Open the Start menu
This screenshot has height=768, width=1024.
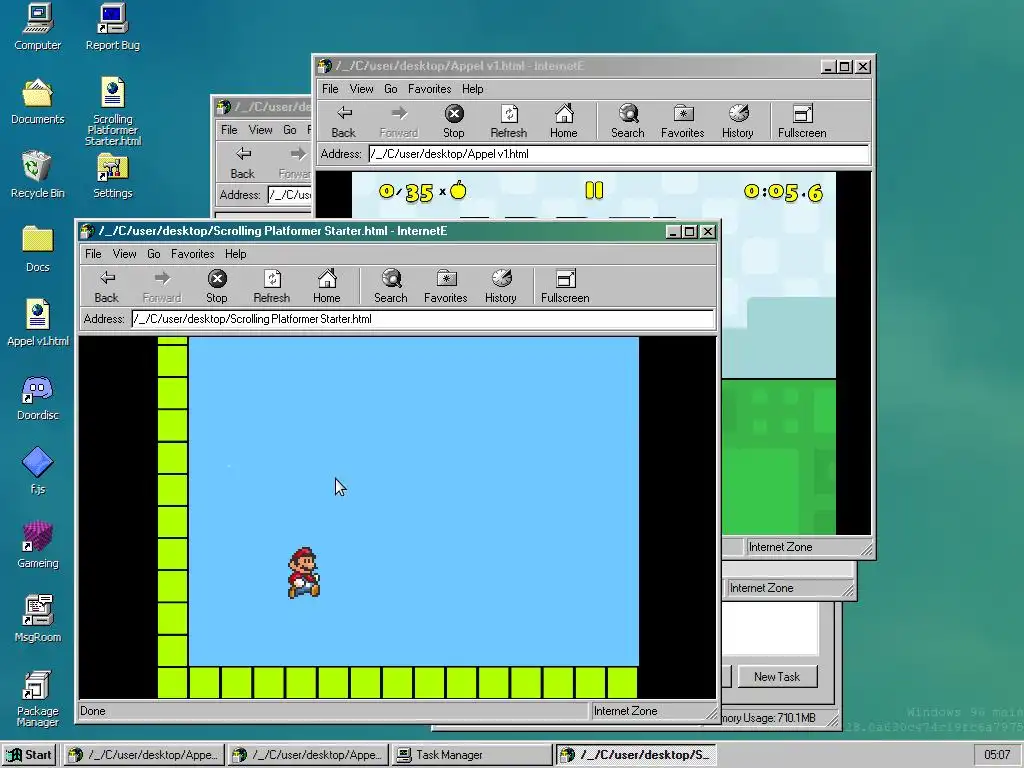point(29,755)
